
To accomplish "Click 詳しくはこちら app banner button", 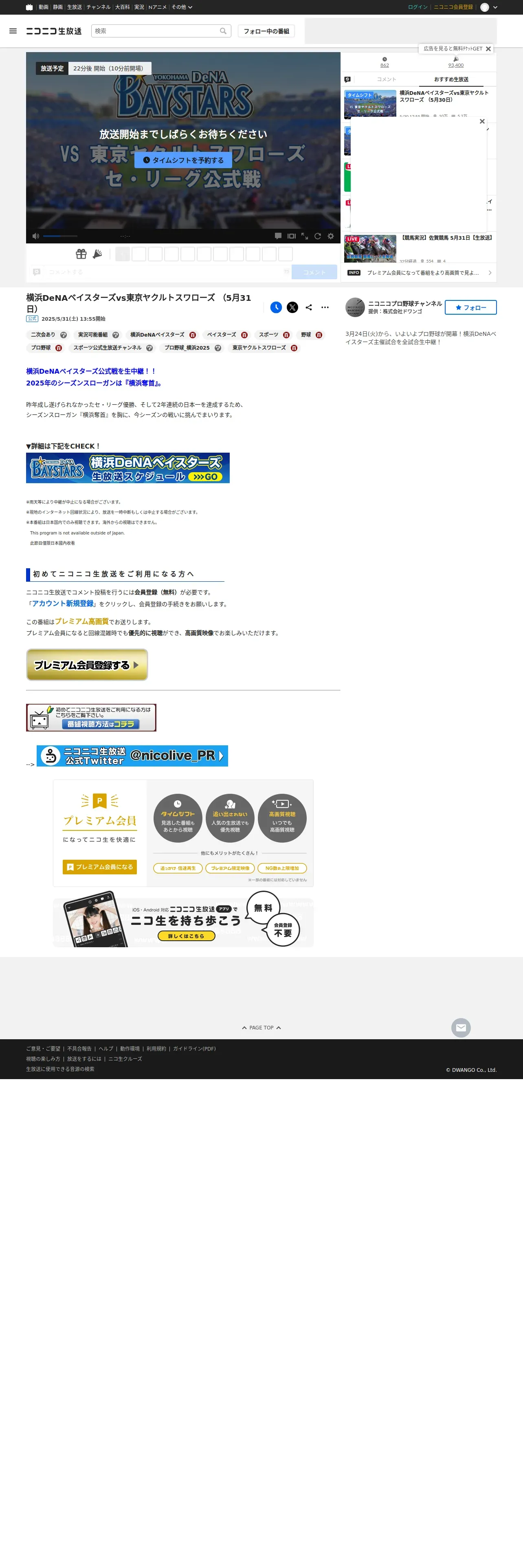I will pyautogui.click(x=186, y=936).
